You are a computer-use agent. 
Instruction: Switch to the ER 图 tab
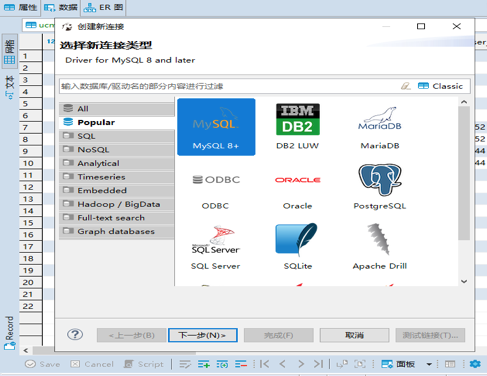(x=103, y=7)
